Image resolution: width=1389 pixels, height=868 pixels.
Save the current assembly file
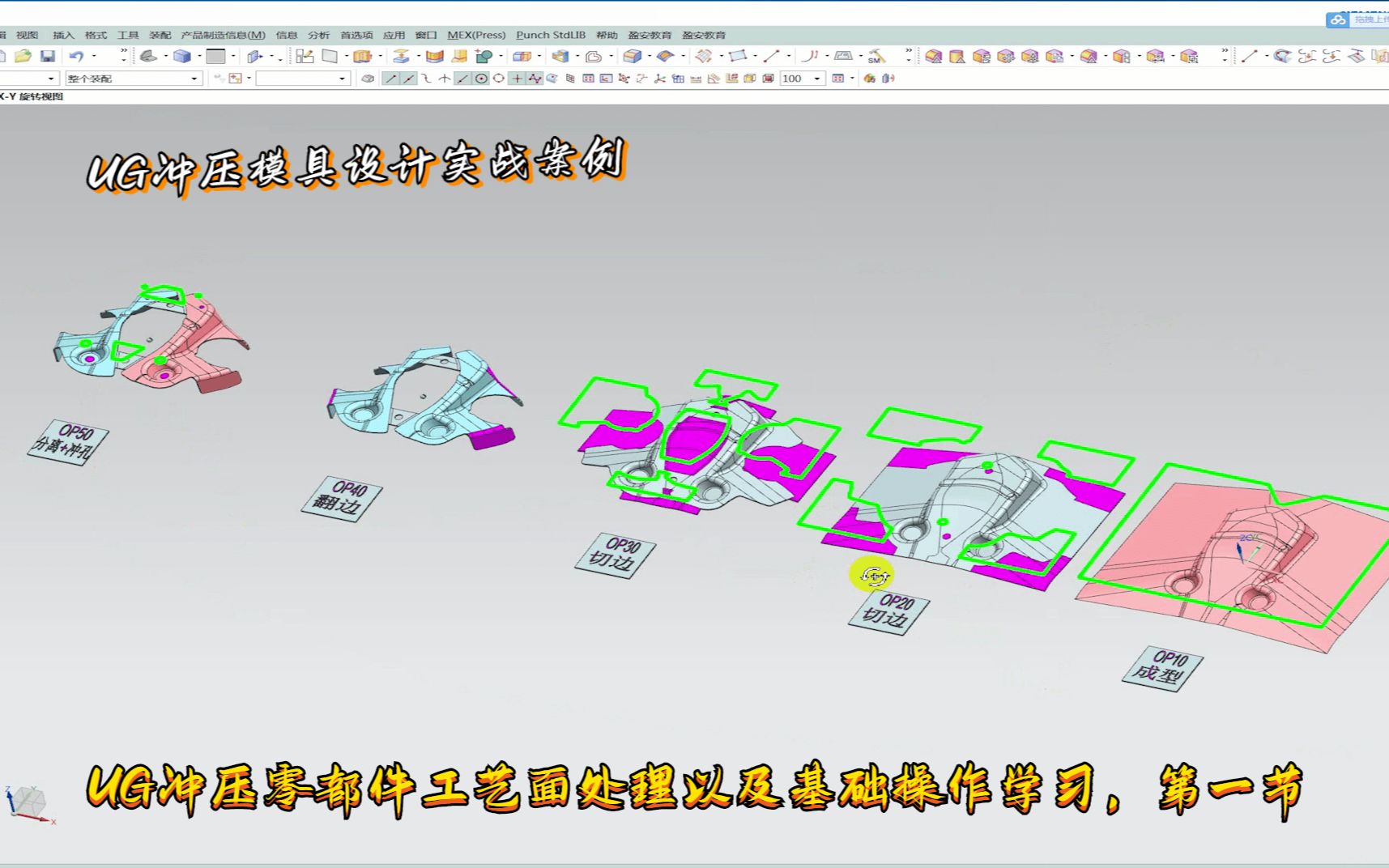49,57
